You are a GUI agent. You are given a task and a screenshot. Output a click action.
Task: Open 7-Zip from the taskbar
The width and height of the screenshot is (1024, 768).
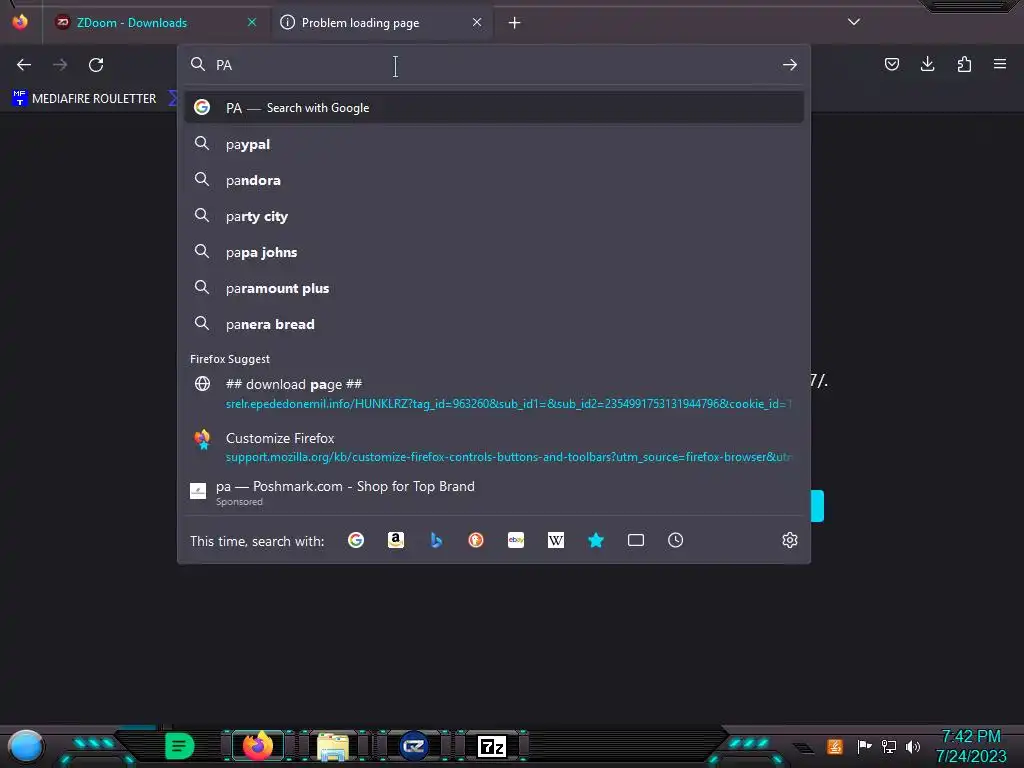[492, 746]
